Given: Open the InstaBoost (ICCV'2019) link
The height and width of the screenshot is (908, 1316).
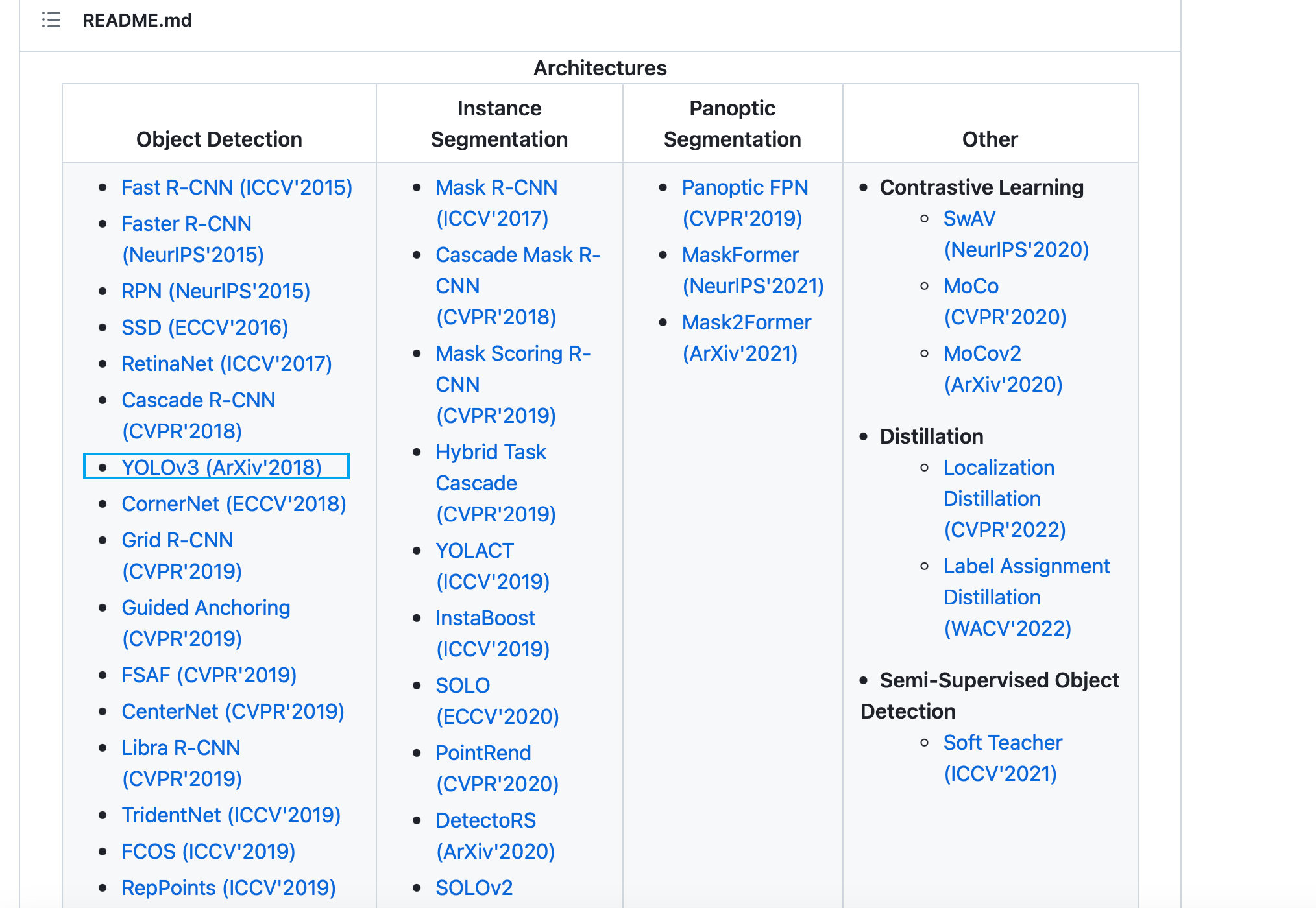Looking at the screenshot, I should coord(485,617).
